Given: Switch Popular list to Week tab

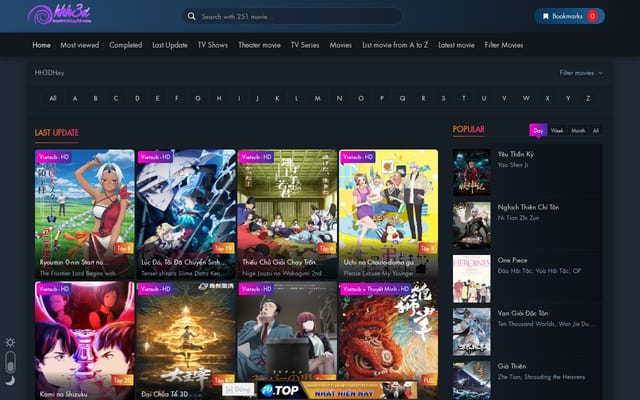Looking at the screenshot, I should point(557,131).
